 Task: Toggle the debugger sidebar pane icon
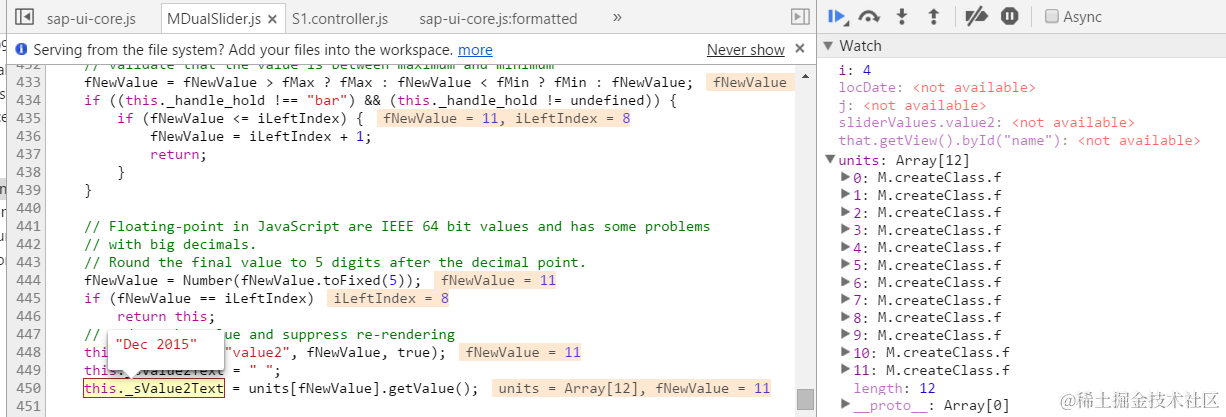799,17
